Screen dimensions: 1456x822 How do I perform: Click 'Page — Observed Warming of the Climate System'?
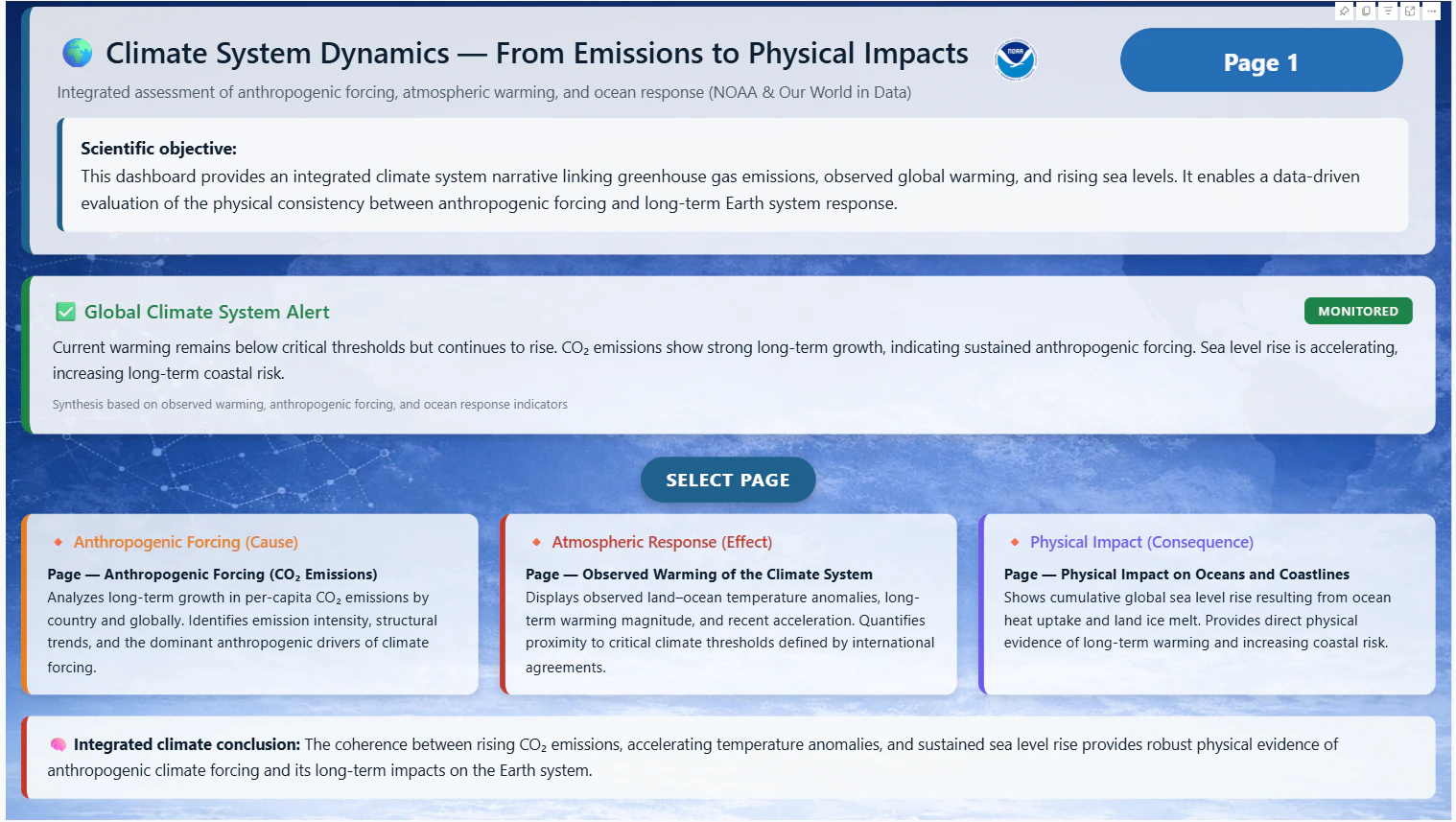(699, 575)
